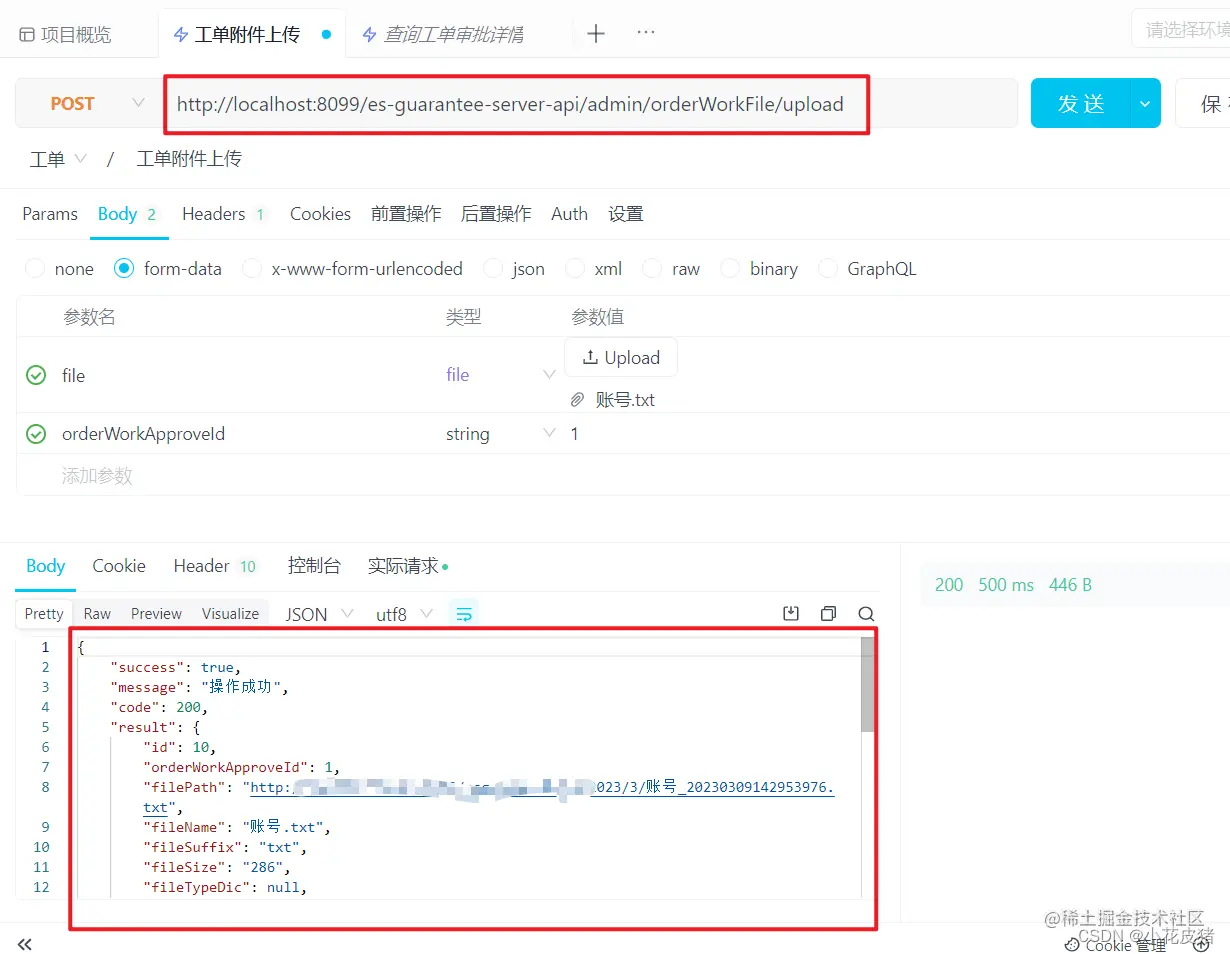Open the Params tab
The width and height of the screenshot is (1230, 954).
50,214
